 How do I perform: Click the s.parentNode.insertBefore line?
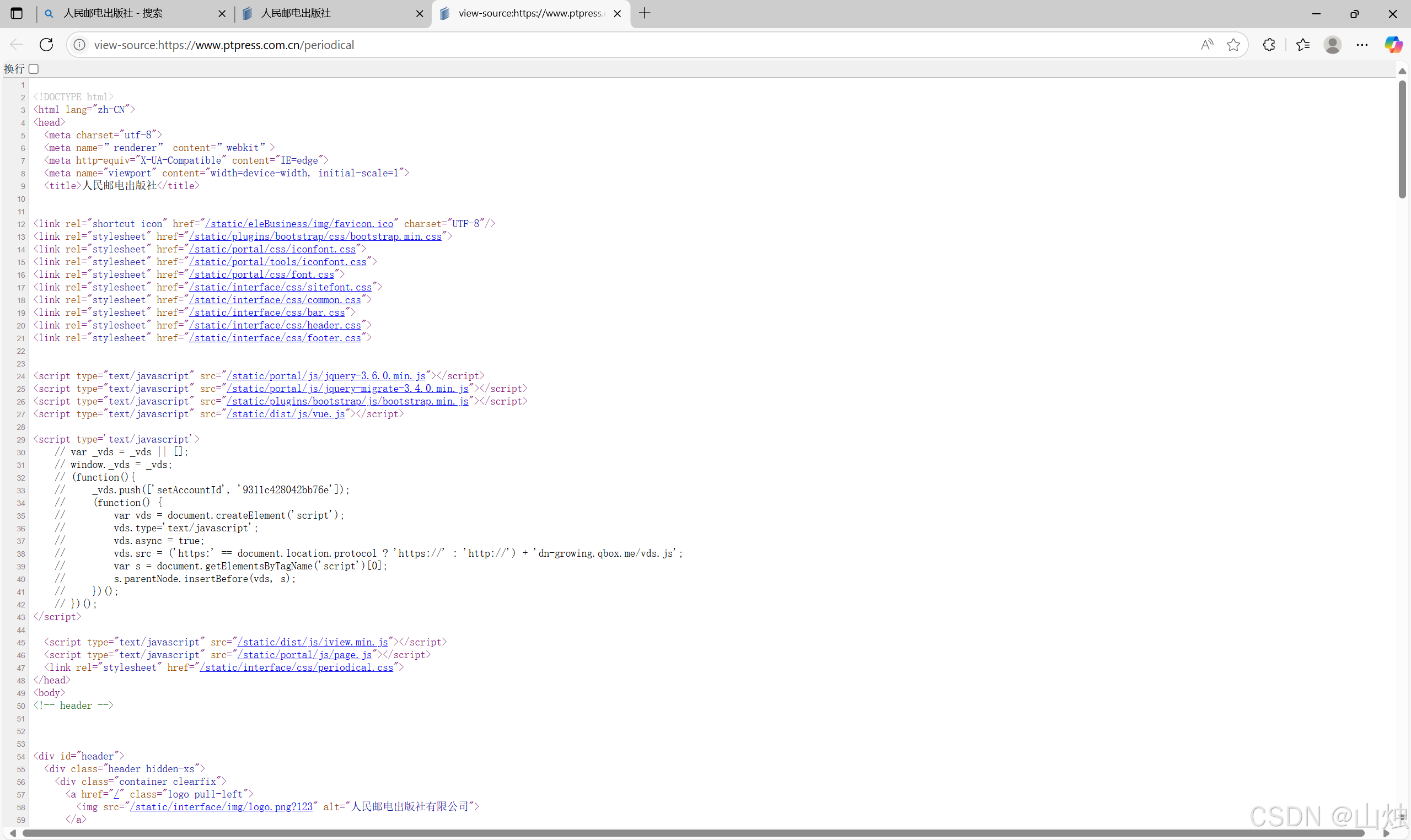pos(175,579)
